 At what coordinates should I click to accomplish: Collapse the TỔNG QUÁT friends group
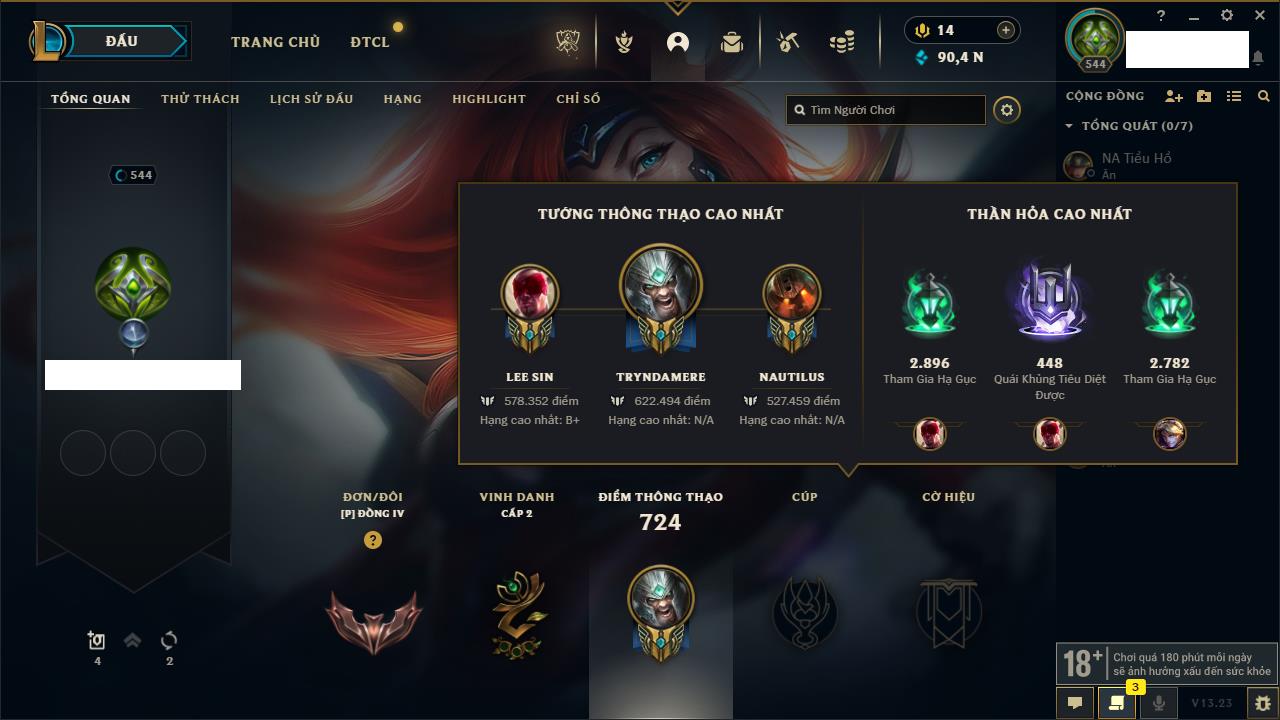pyautogui.click(x=1069, y=126)
